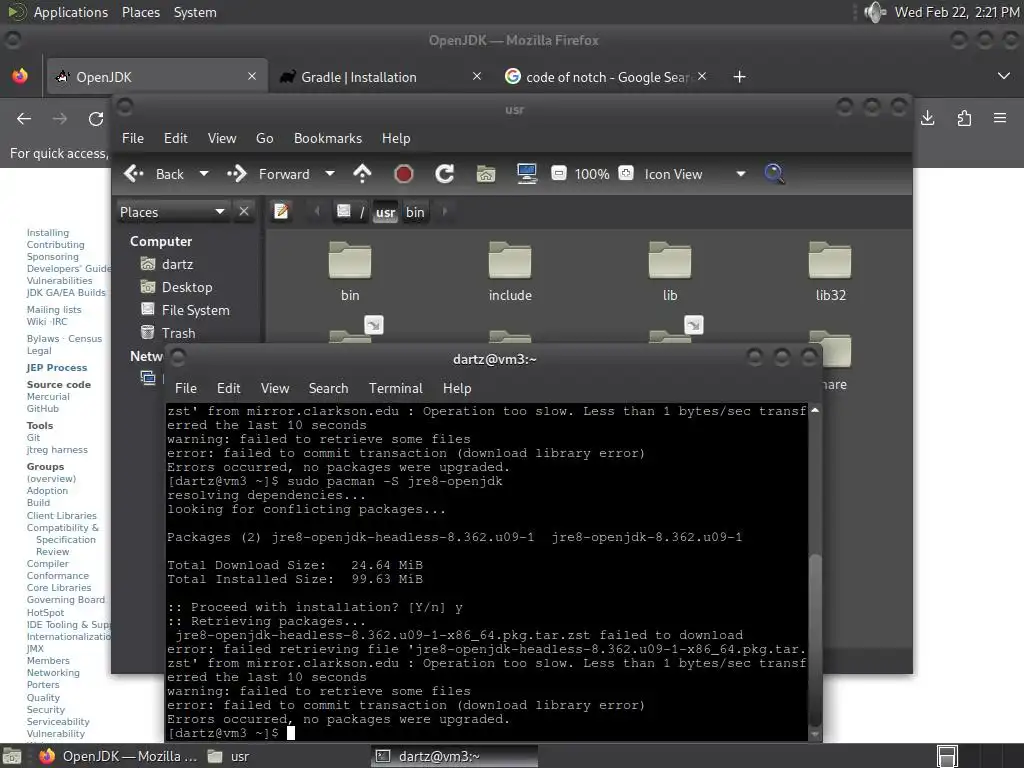
Task: Zoom in in the file manager
Action: point(626,174)
